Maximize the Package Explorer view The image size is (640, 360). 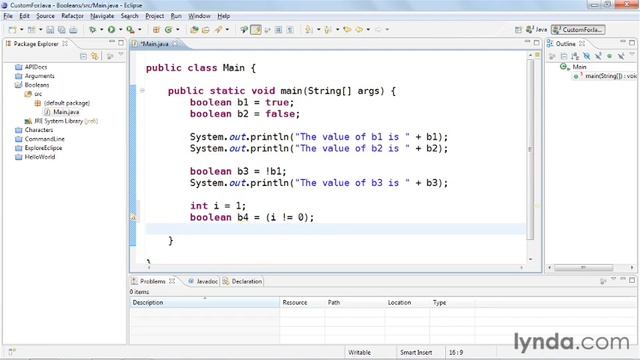121,42
